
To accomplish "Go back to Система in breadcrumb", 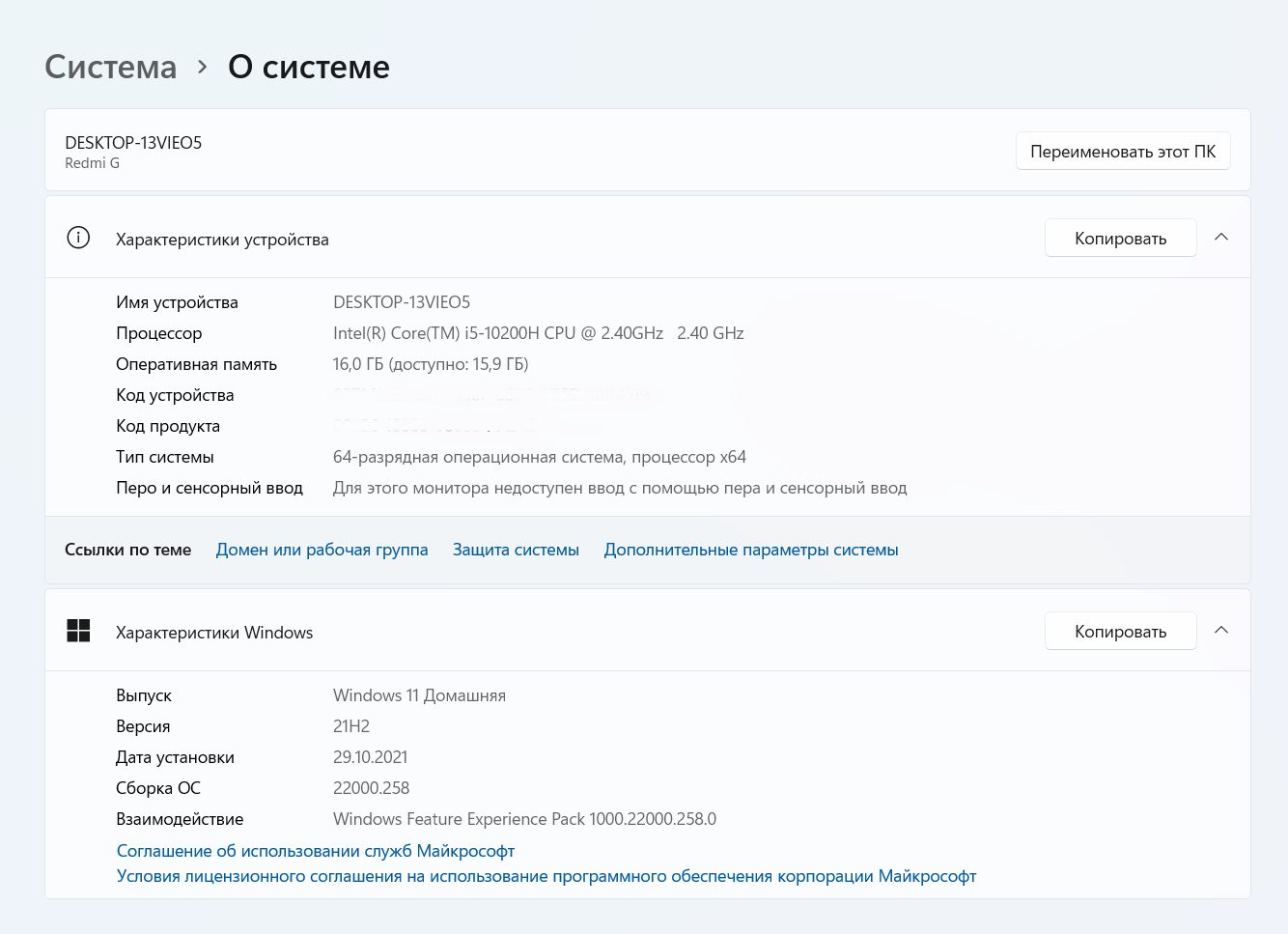I will click(111, 67).
